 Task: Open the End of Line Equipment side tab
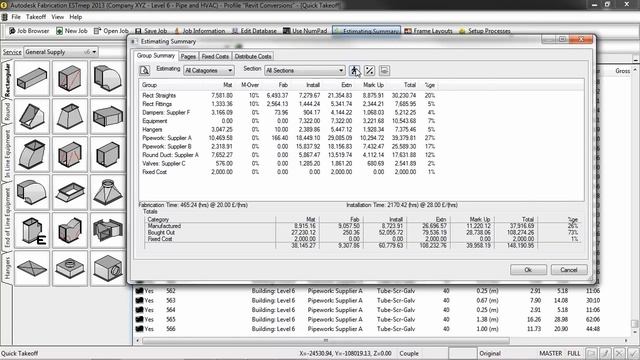click(7, 217)
